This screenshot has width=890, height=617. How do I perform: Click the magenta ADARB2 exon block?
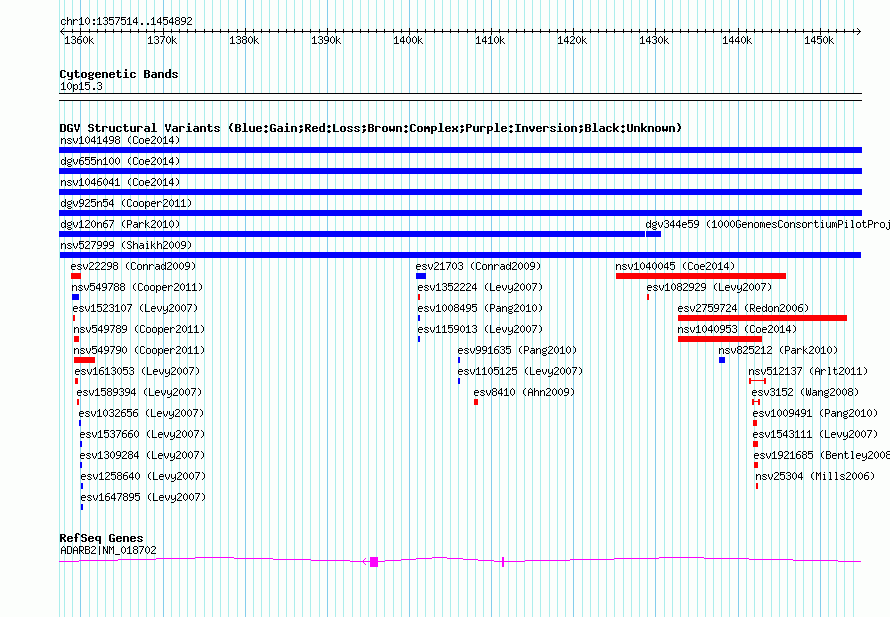pos(373,562)
